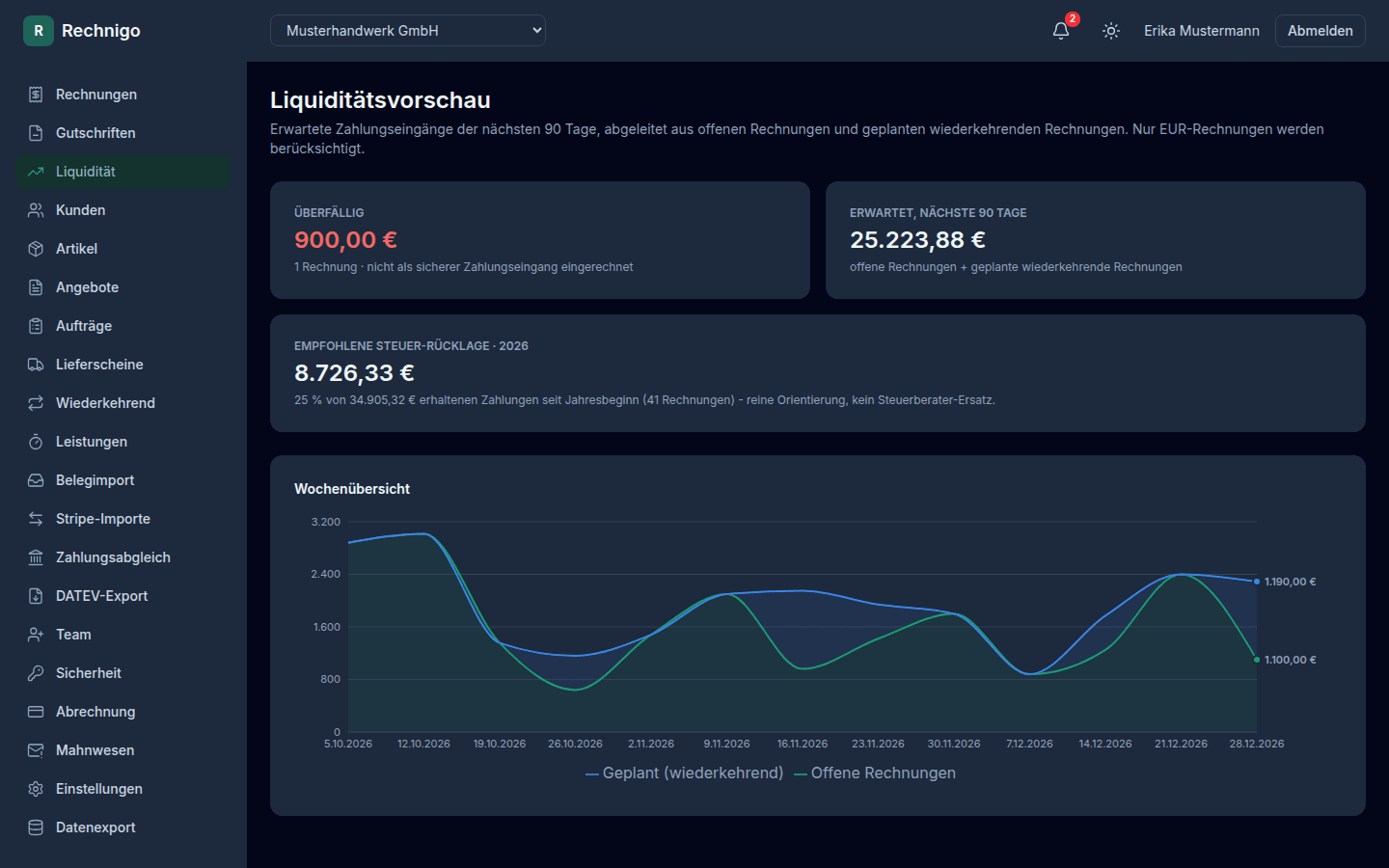The height and width of the screenshot is (868, 1389).
Task: Click the Lieferscheine truck icon
Action: pos(36,365)
